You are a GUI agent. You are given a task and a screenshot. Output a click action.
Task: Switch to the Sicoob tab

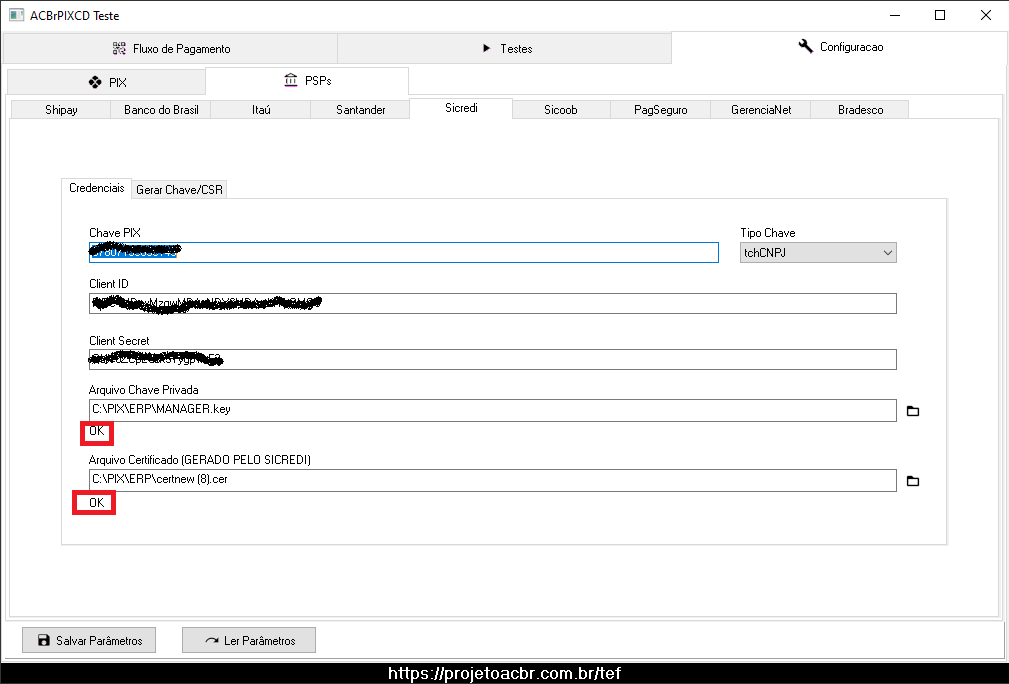(x=560, y=110)
